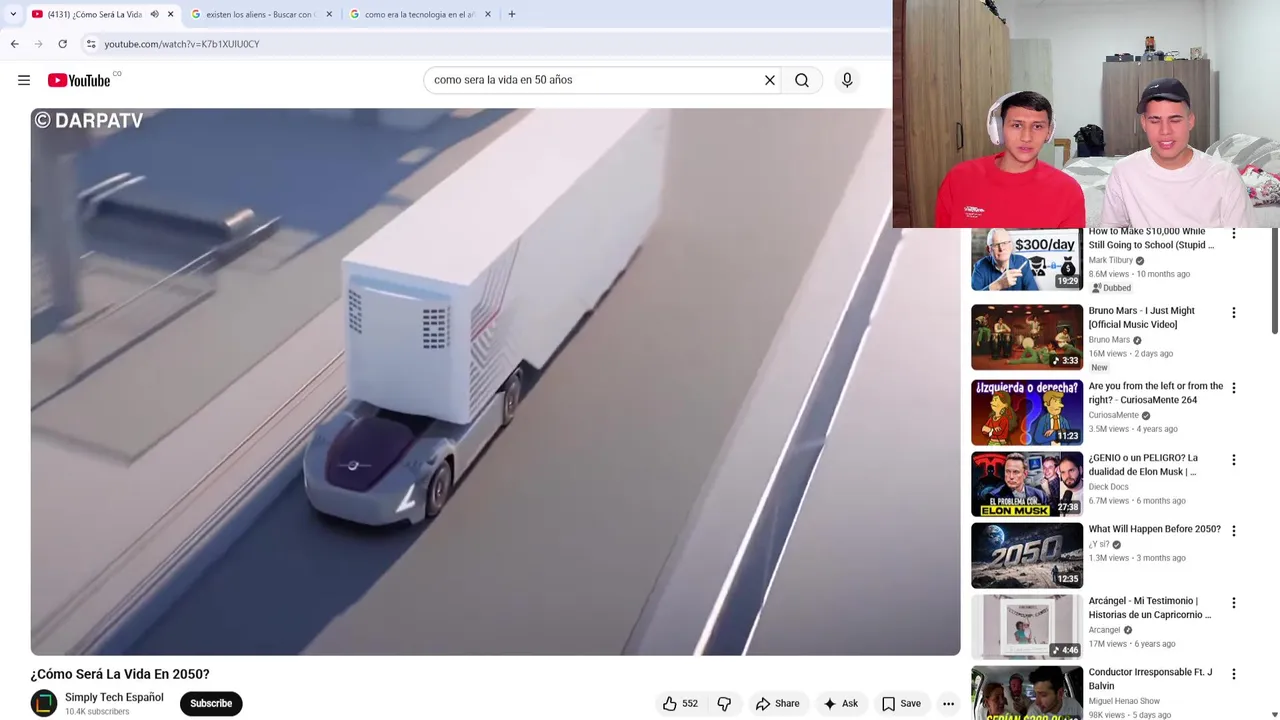Image resolution: width=1280 pixels, height=720 pixels.
Task: Click the YouTube search input field
Action: pos(595,80)
